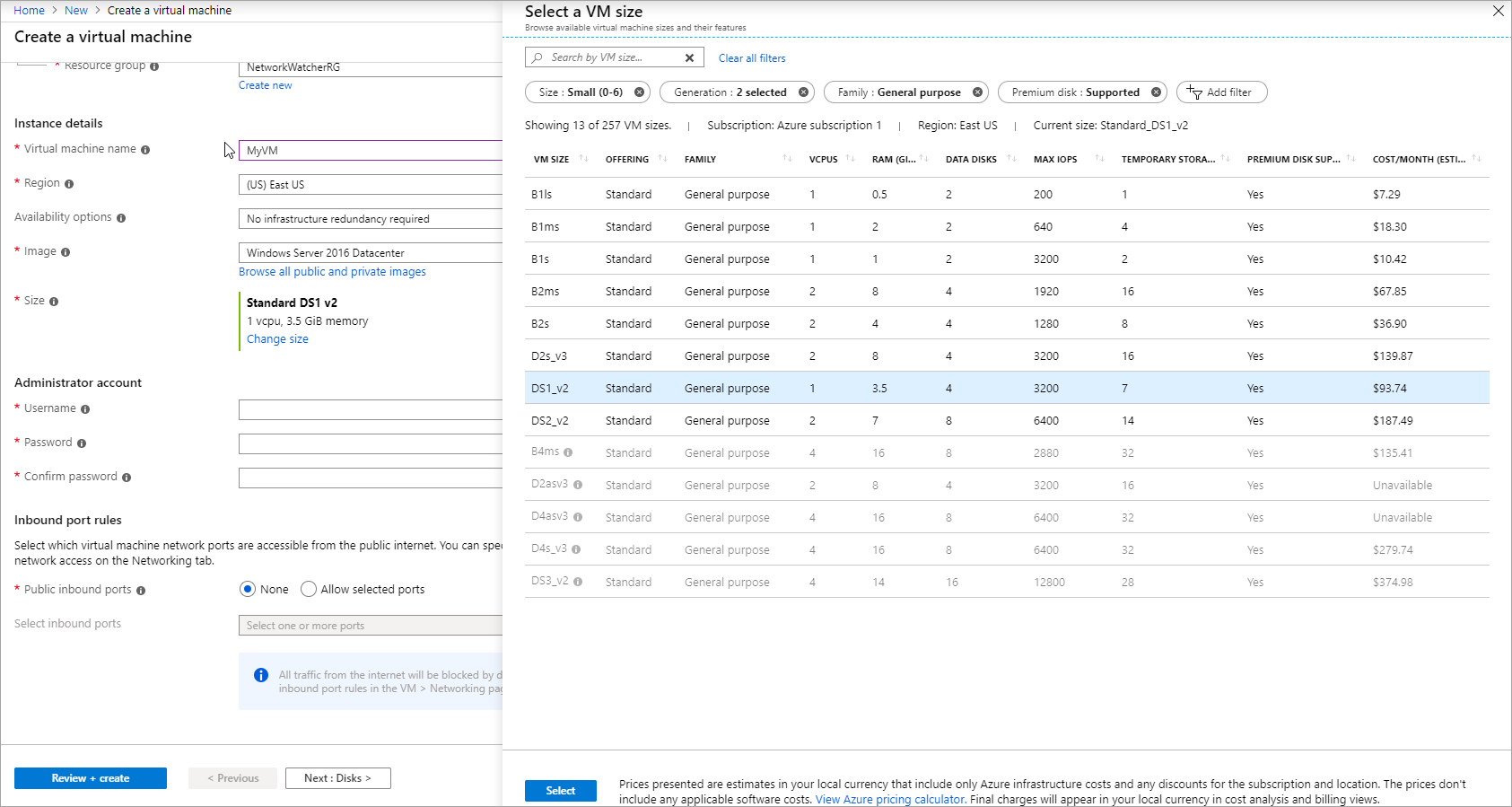Click info icon beside B4ms size
Image resolution: width=1512 pixels, height=807 pixels.
pyautogui.click(x=568, y=452)
